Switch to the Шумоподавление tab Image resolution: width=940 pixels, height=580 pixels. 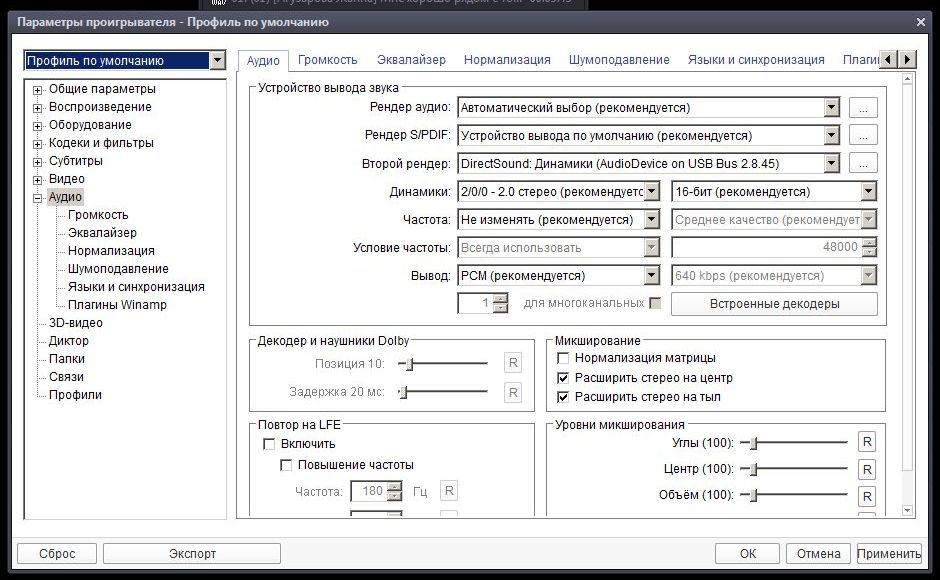[x=619, y=60]
